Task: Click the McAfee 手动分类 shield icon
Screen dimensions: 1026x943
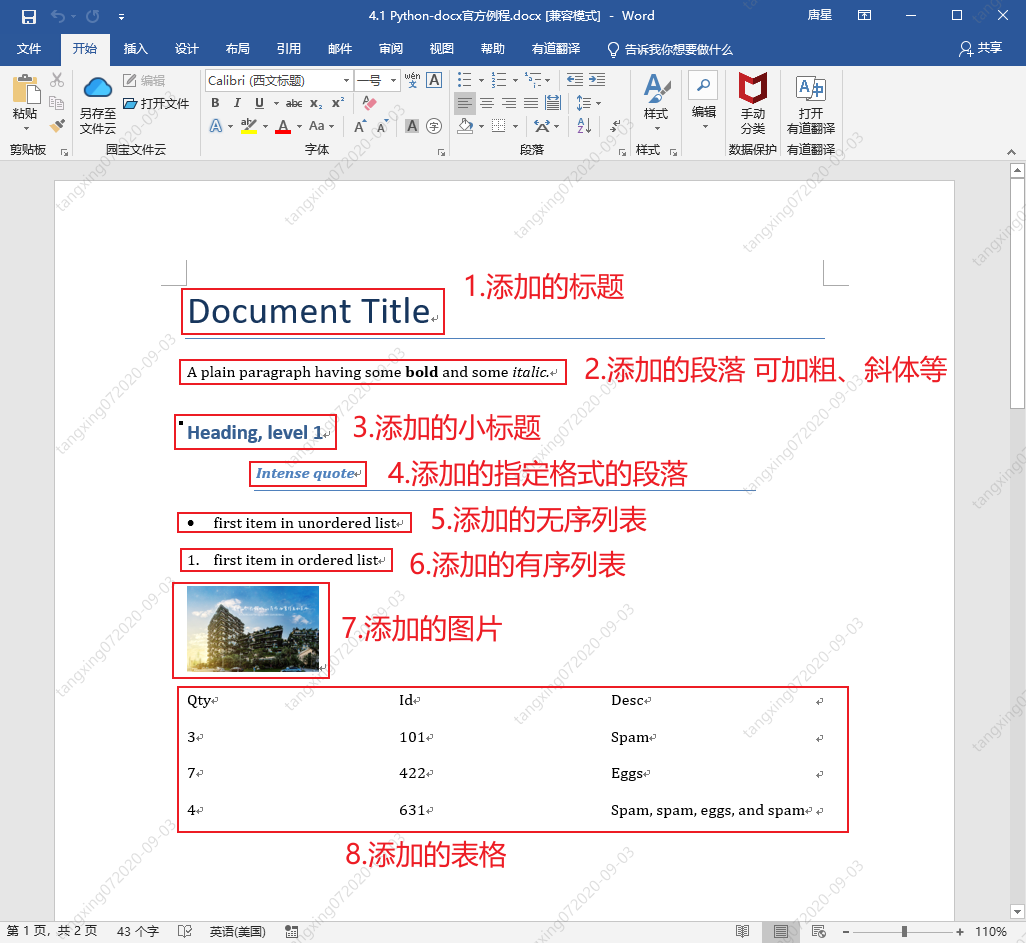Action: [x=751, y=88]
